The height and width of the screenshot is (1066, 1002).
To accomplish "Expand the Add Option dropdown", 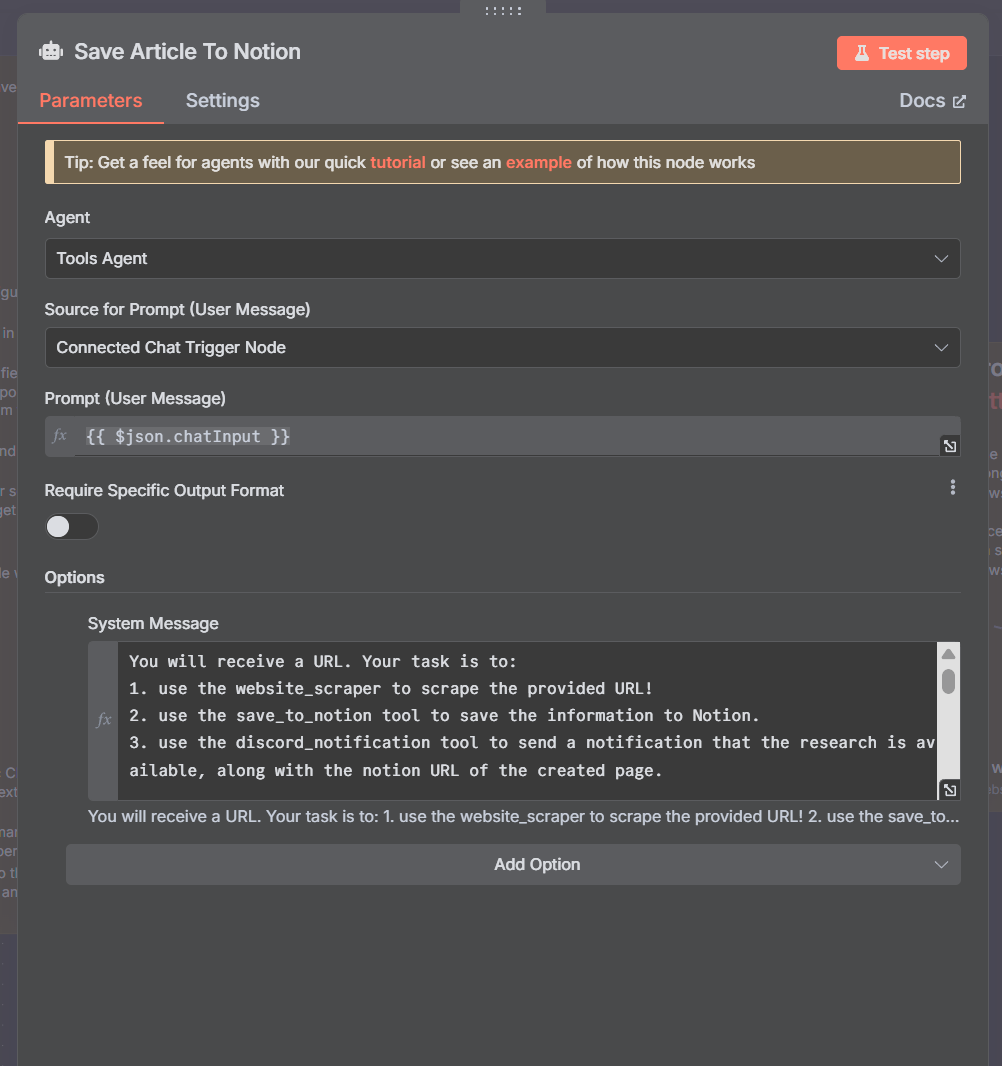I will pyautogui.click(x=513, y=864).
